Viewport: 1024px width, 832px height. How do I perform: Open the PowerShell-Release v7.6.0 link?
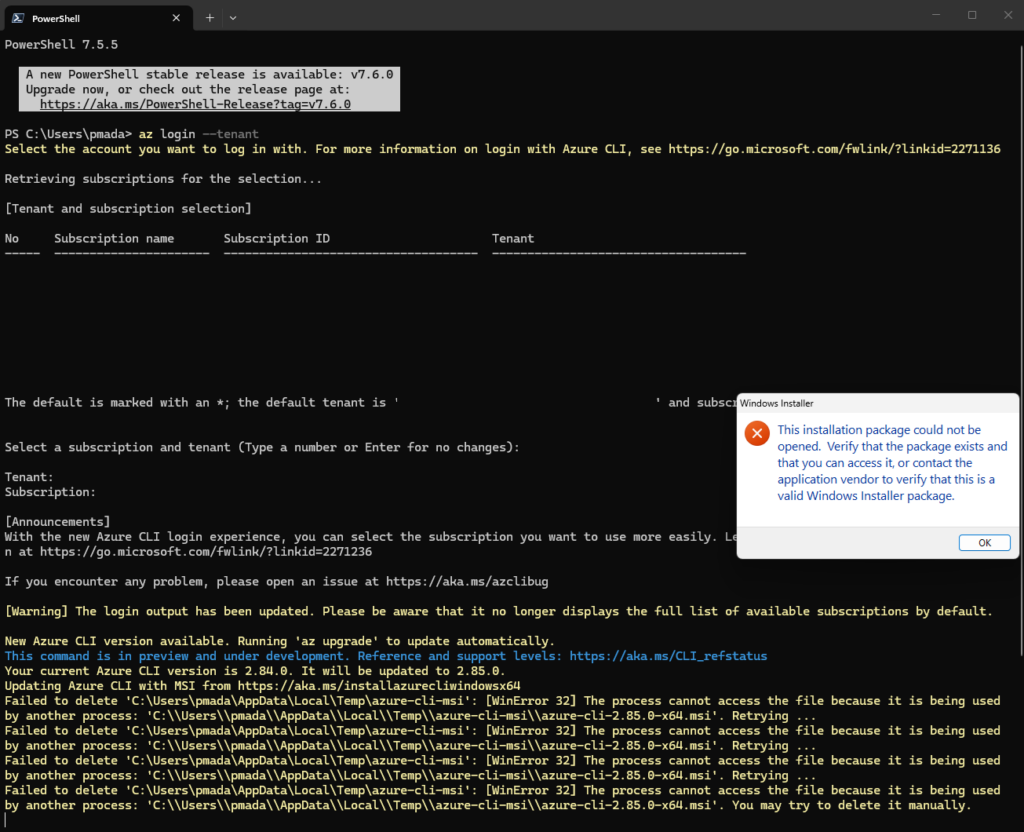[x=195, y=104]
